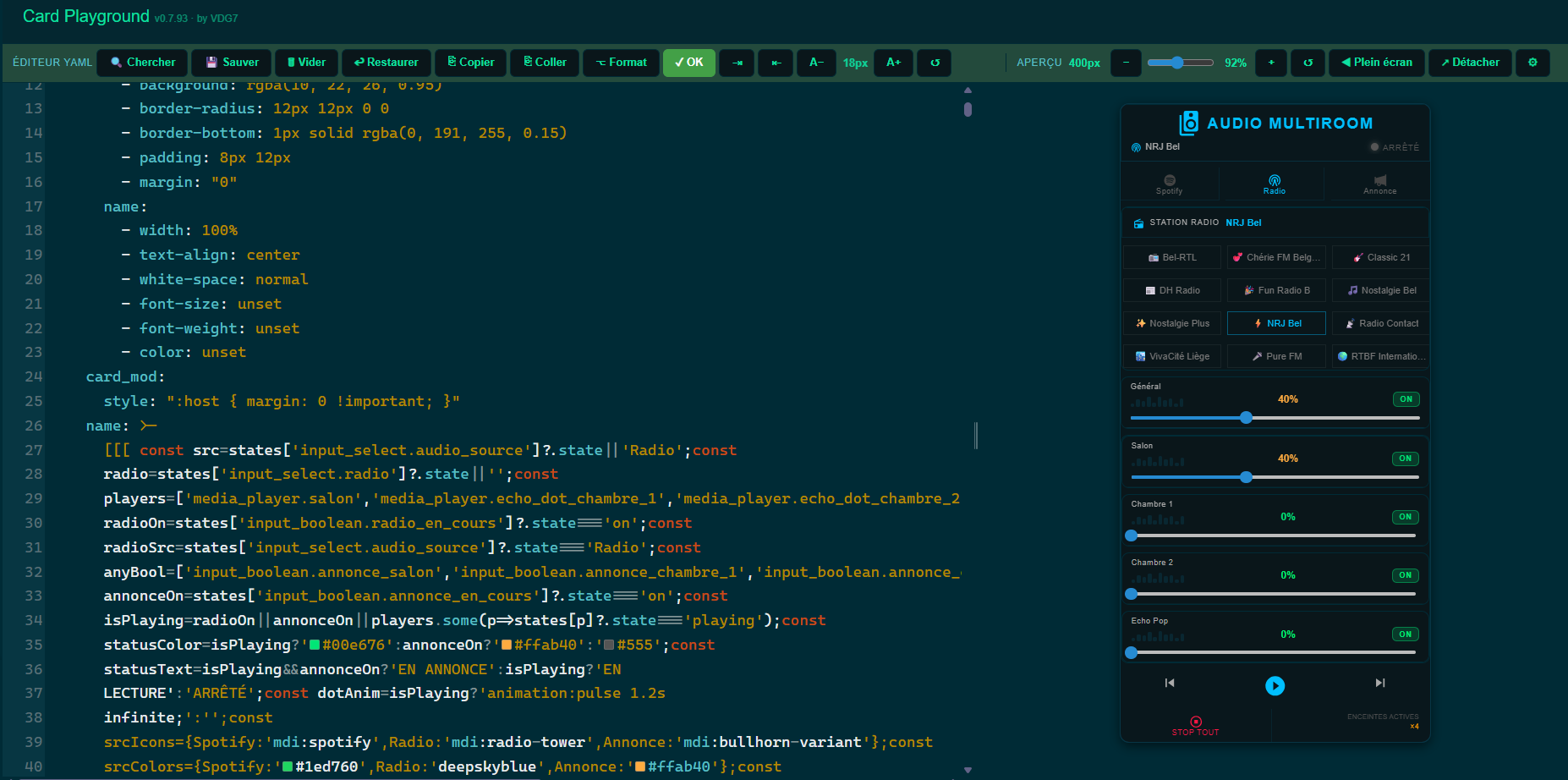Viewport: 1568px width, 780px height.
Task: Toggle the Général ON switch
Action: pos(1406,399)
